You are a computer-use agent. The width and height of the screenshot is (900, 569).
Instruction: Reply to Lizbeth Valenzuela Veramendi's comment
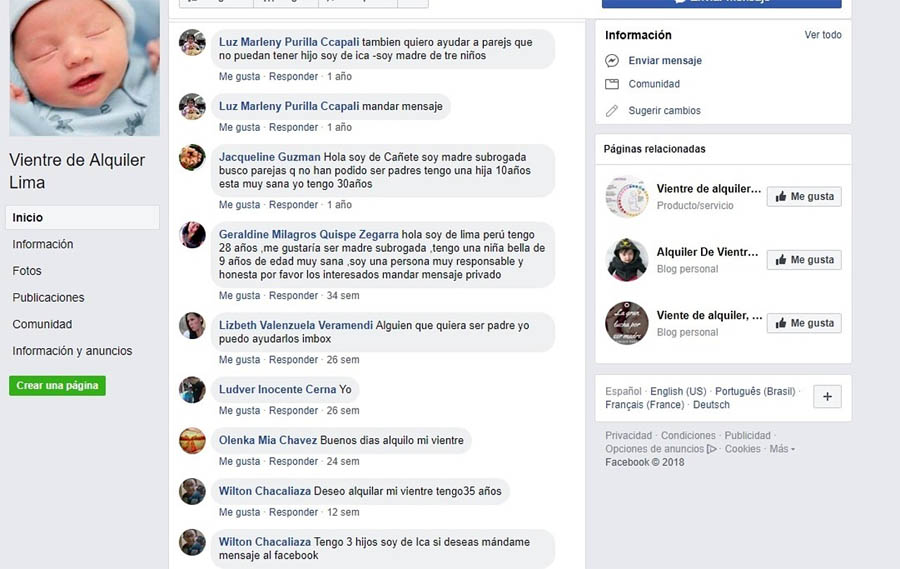pyautogui.click(x=293, y=359)
